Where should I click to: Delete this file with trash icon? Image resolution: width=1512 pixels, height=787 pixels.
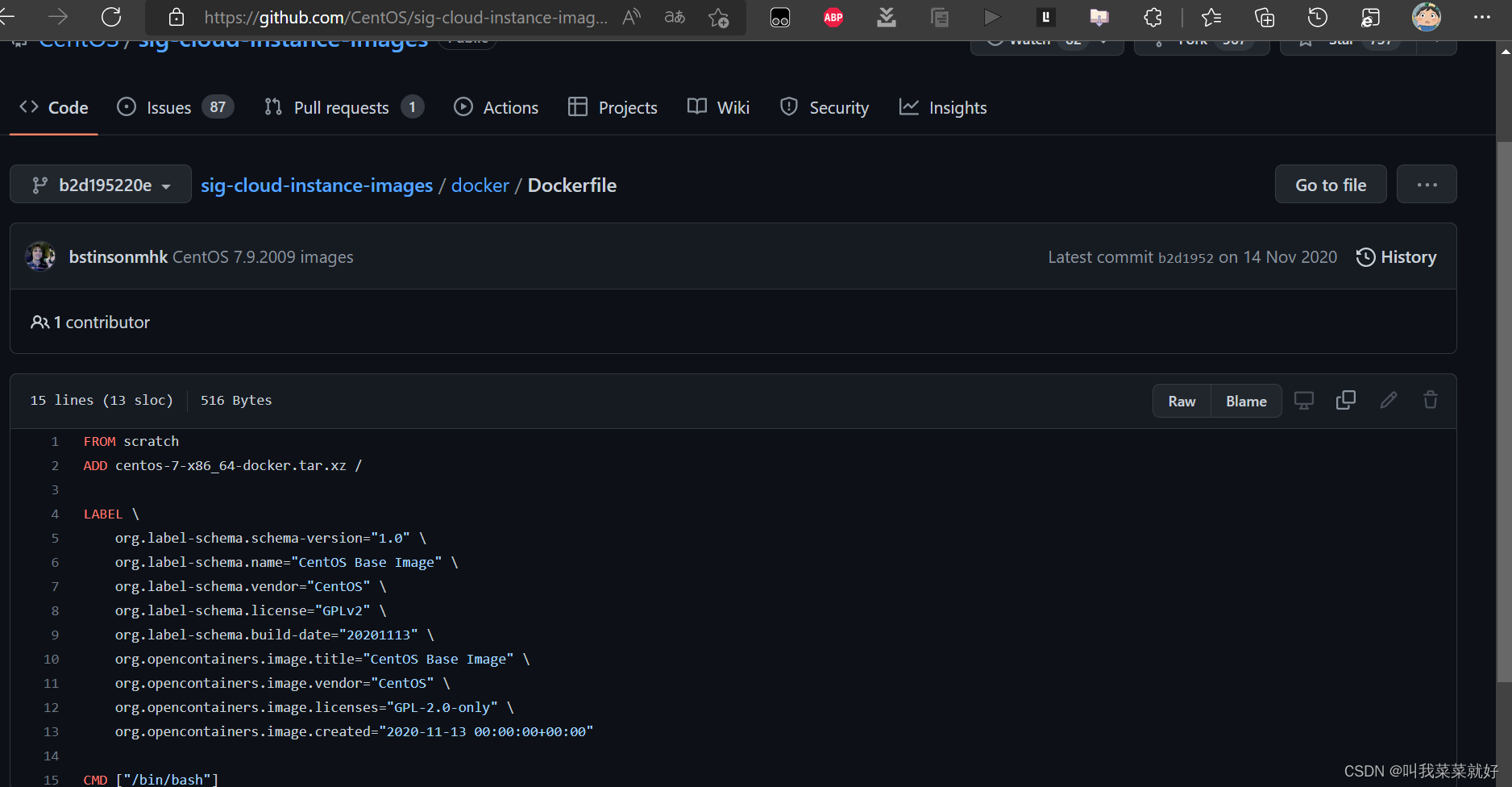(x=1431, y=400)
